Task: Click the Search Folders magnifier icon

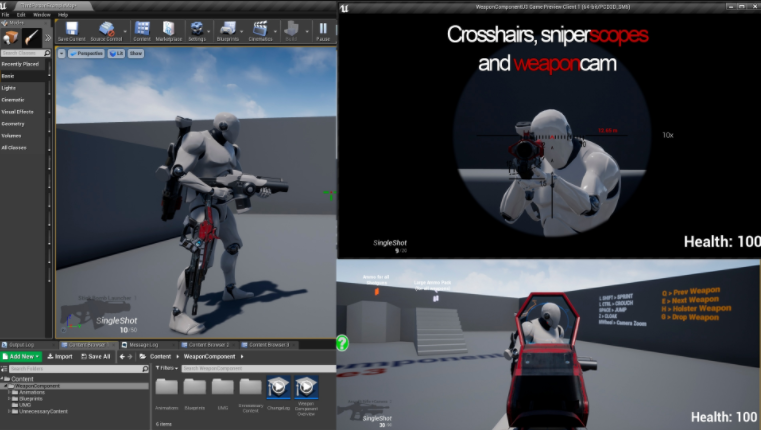Action: pos(145,369)
